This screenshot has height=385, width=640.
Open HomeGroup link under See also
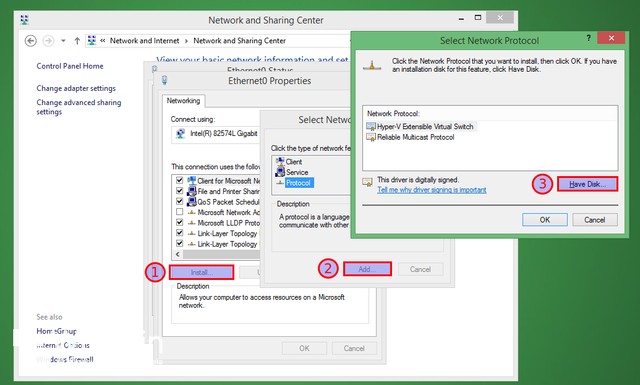(57, 331)
